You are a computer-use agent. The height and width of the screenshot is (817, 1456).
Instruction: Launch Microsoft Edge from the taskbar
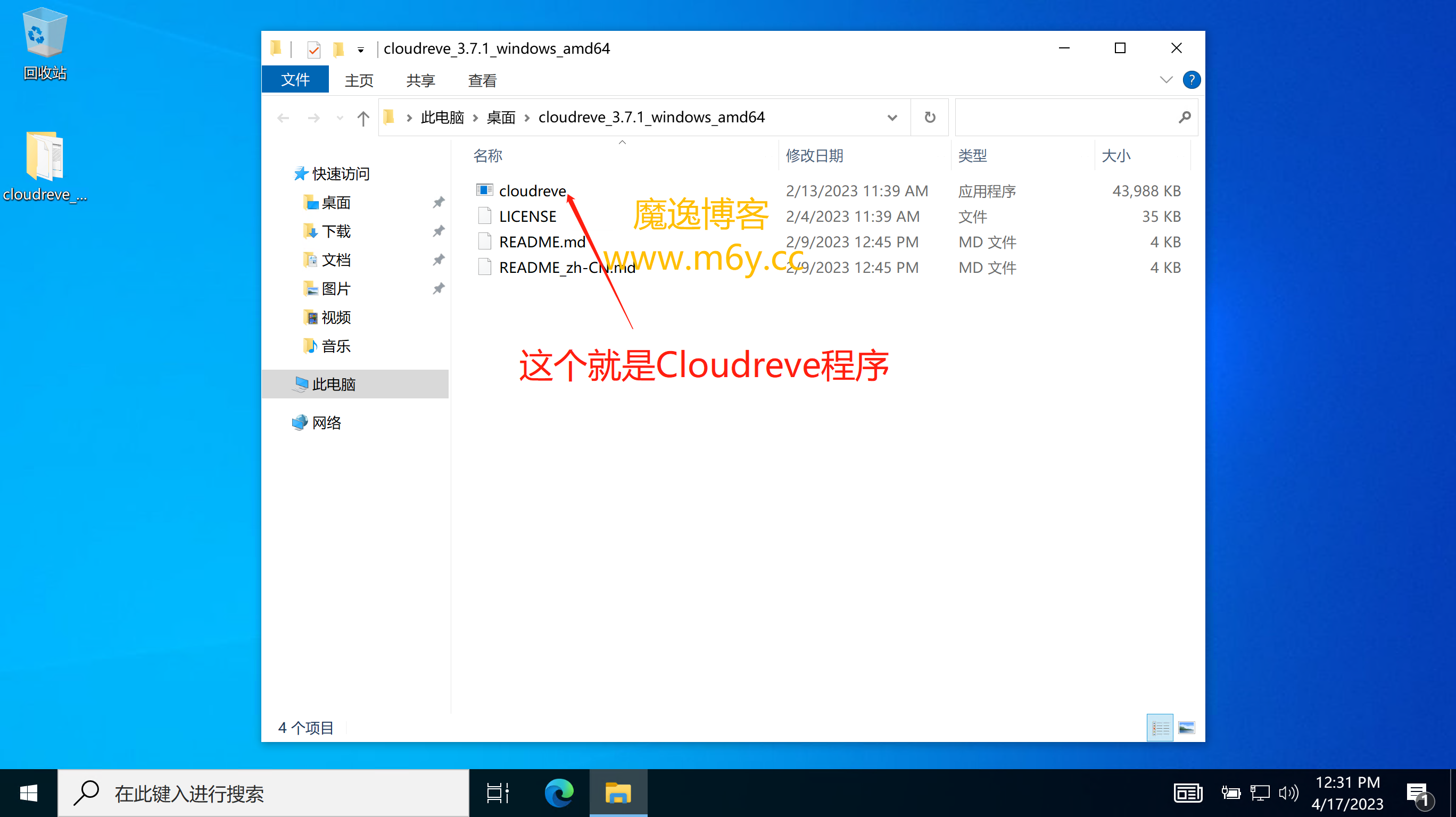click(559, 793)
